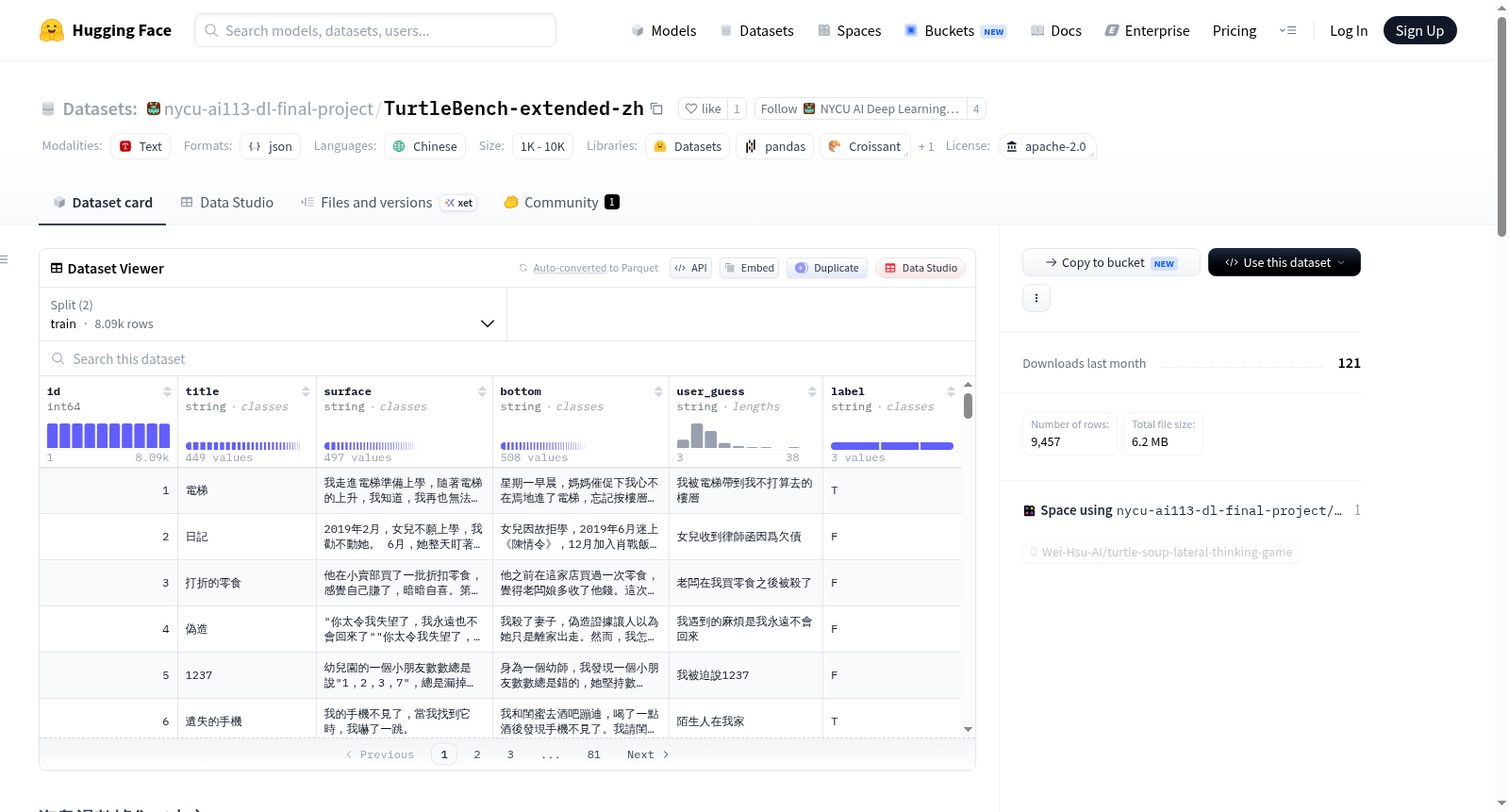Click the pandas library tag

pyautogui.click(x=775, y=146)
